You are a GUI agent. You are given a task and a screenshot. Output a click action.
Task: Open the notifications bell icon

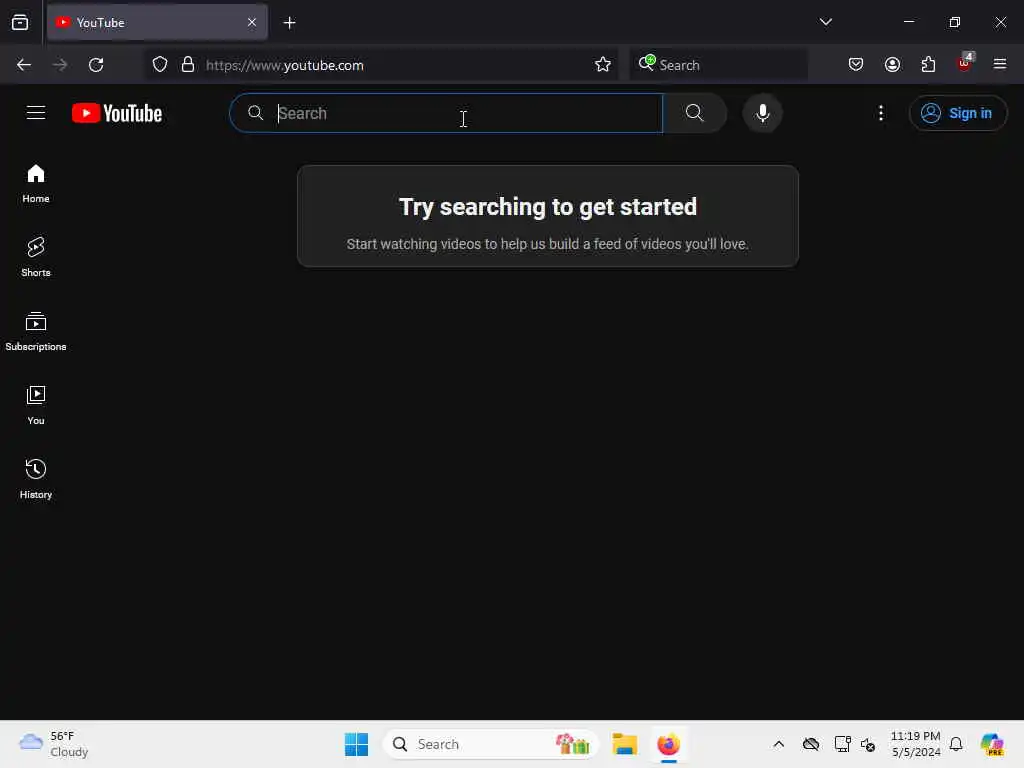(956, 744)
